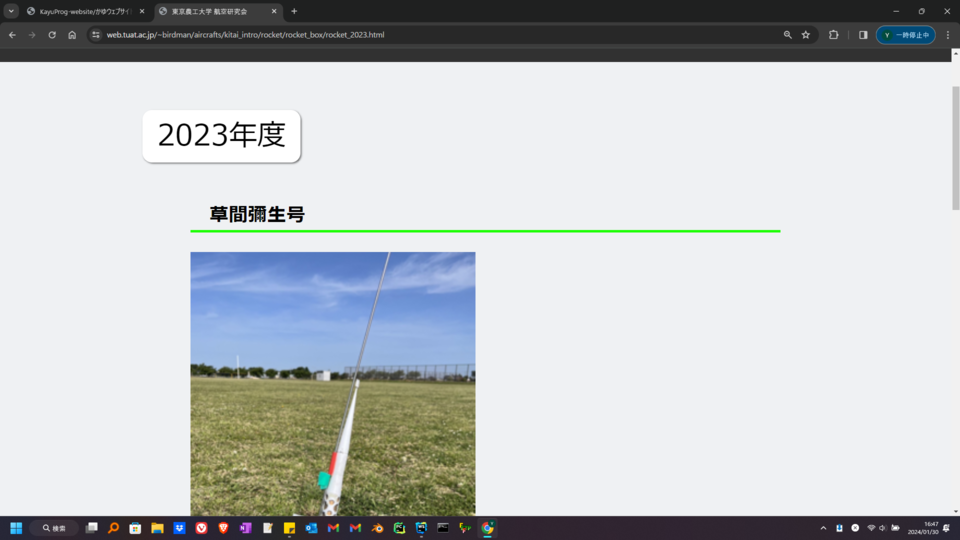
Task: Toggle Windows Task View
Action: click(x=91, y=528)
